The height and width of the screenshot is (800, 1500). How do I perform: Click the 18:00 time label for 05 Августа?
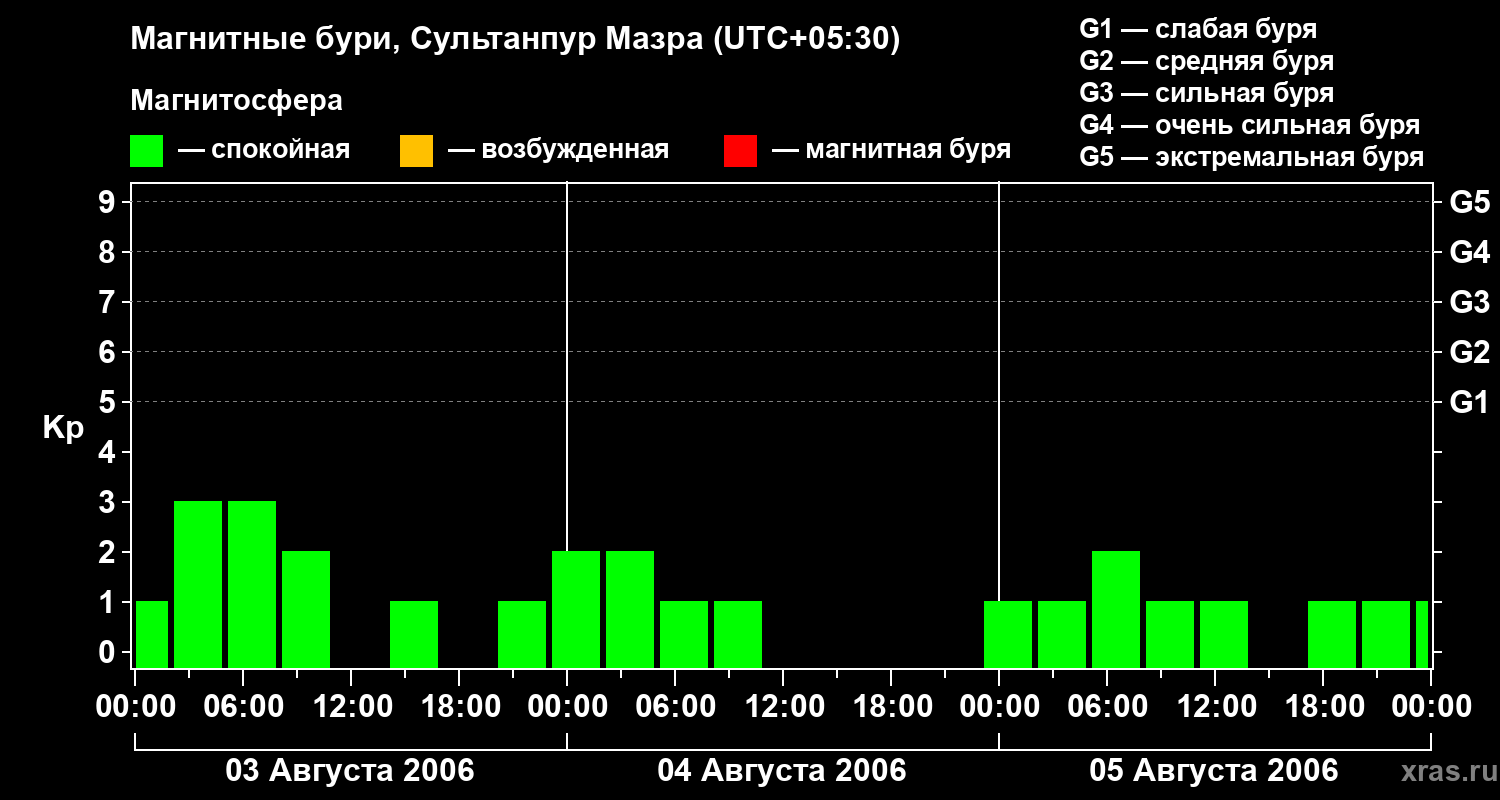1323,707
